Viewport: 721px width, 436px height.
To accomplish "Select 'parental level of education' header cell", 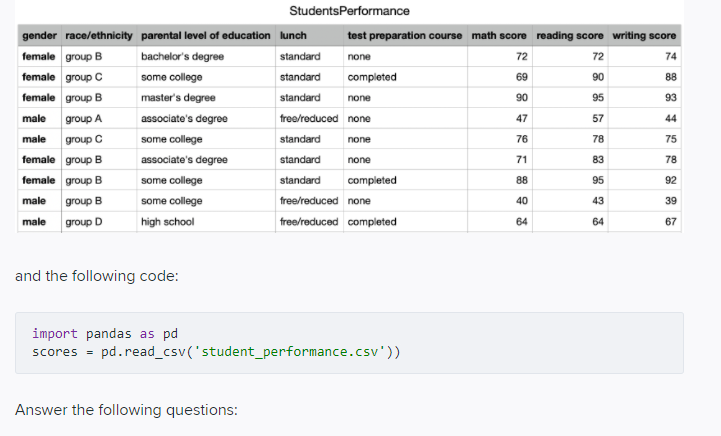I will click(206, 36).
